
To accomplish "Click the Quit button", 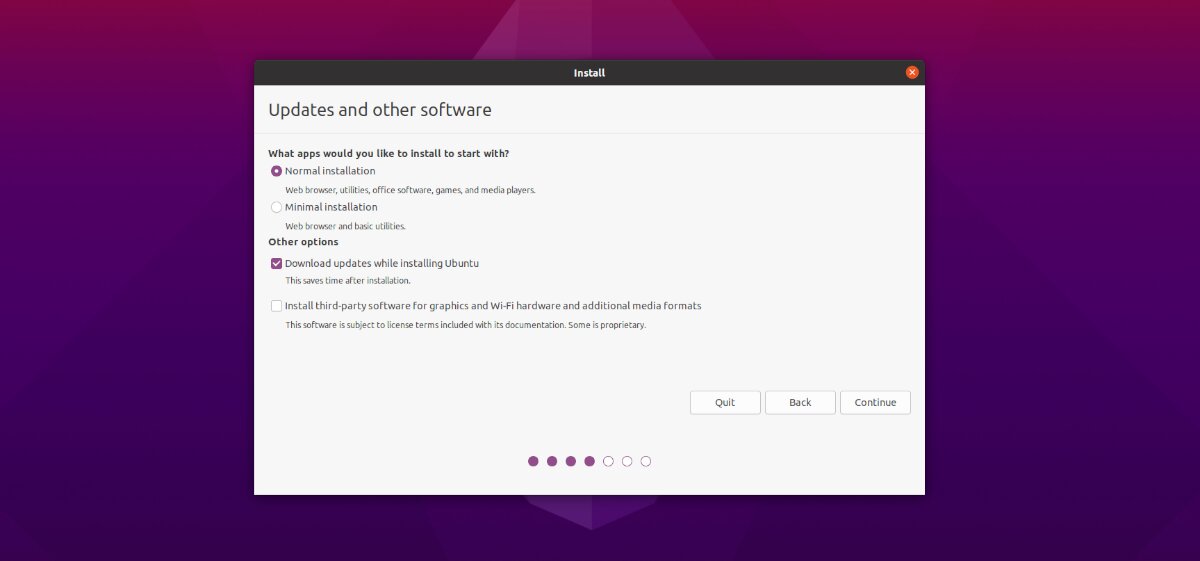I will [x=725, y=402].
